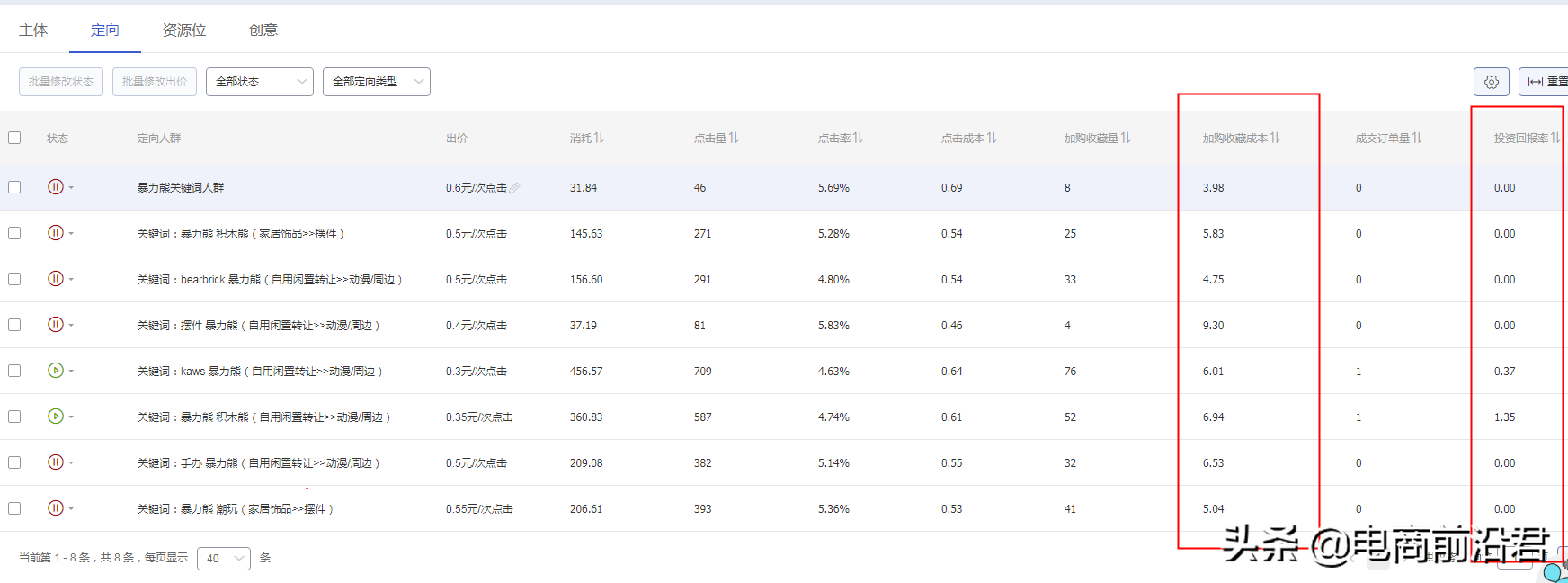Click pause status icon for 暴力熊 积木熊 家居饰品 row
This screenshot has width=1568, height=583.
[56, 233]
